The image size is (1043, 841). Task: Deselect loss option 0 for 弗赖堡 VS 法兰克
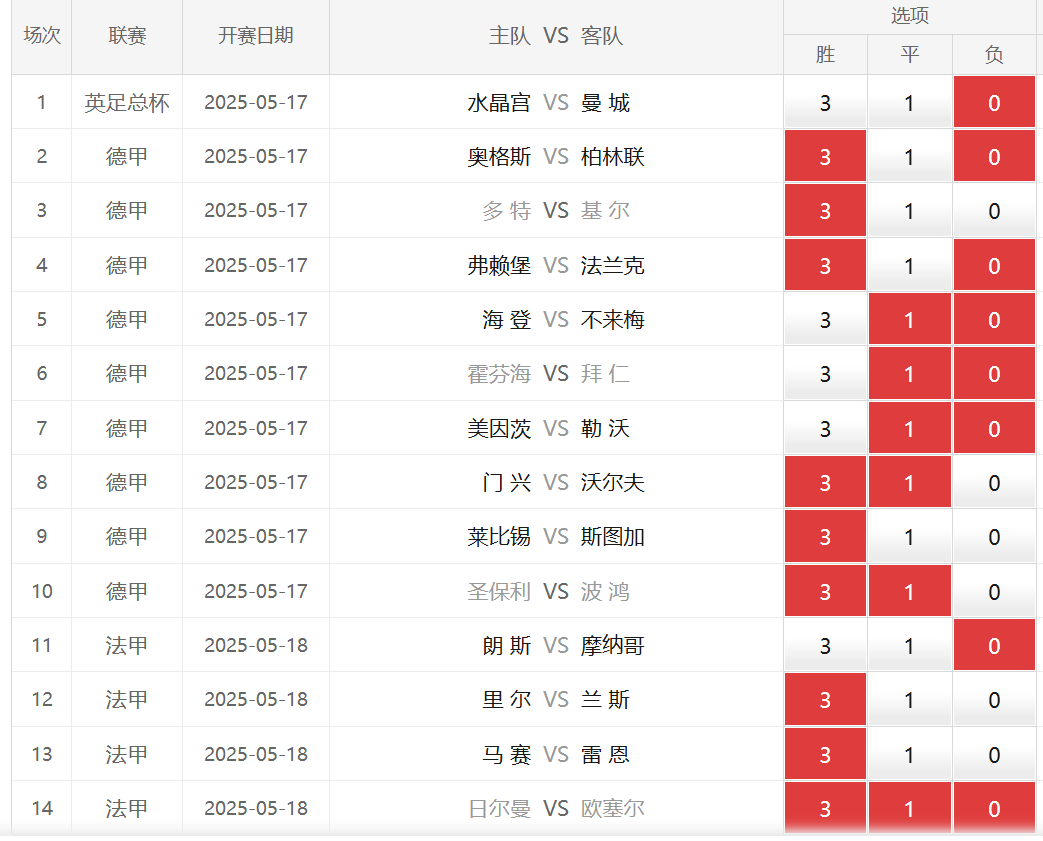pos(994,265)
